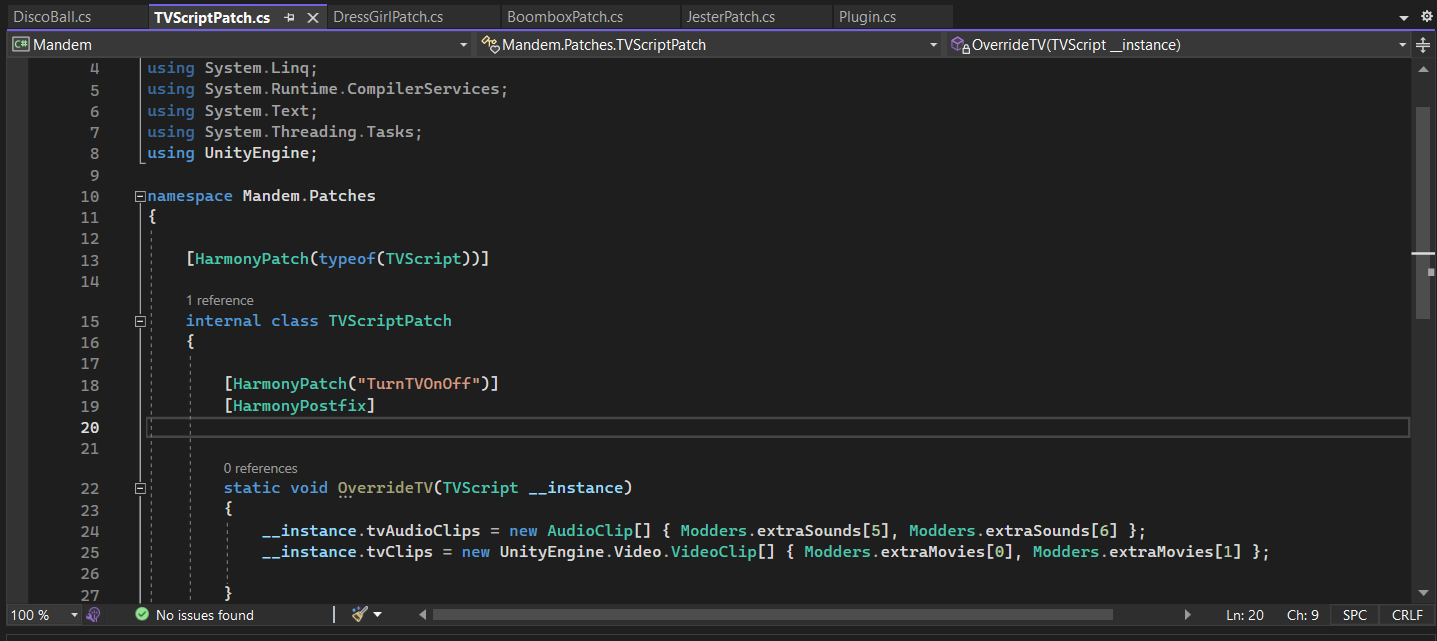Expand the code cleanup profile arrow
Viewport: 1437px width, 641px height.
378,614
